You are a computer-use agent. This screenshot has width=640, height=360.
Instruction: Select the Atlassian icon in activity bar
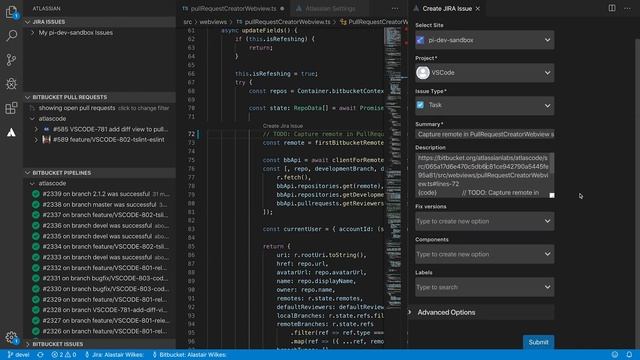[11, 132]
